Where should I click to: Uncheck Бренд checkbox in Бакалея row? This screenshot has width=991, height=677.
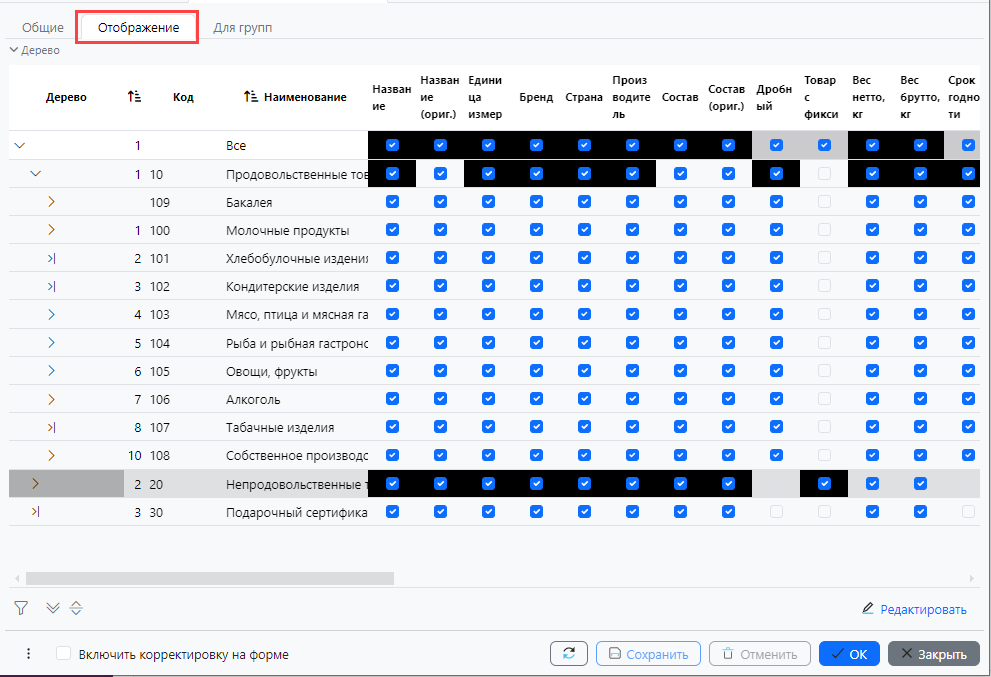[536, 202]
